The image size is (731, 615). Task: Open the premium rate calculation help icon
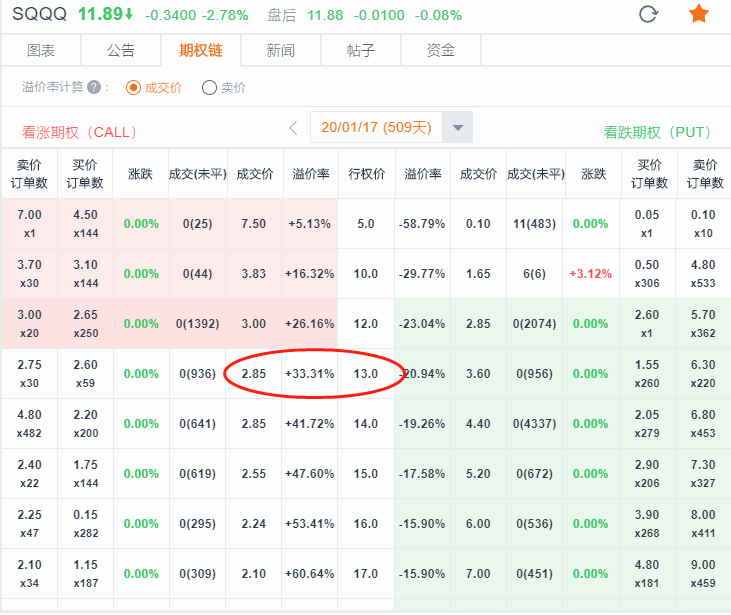pos(94,87)
